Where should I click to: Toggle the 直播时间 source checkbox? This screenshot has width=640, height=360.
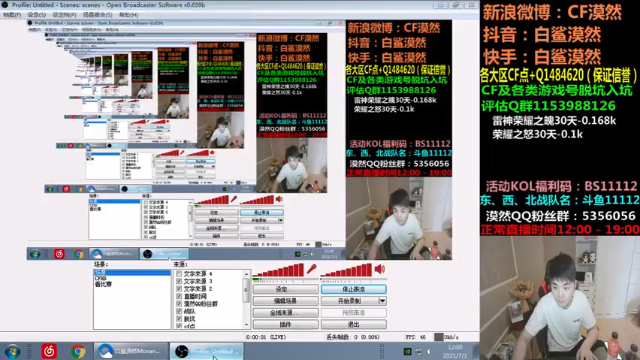pyautogui.click(x=179, y=296)
